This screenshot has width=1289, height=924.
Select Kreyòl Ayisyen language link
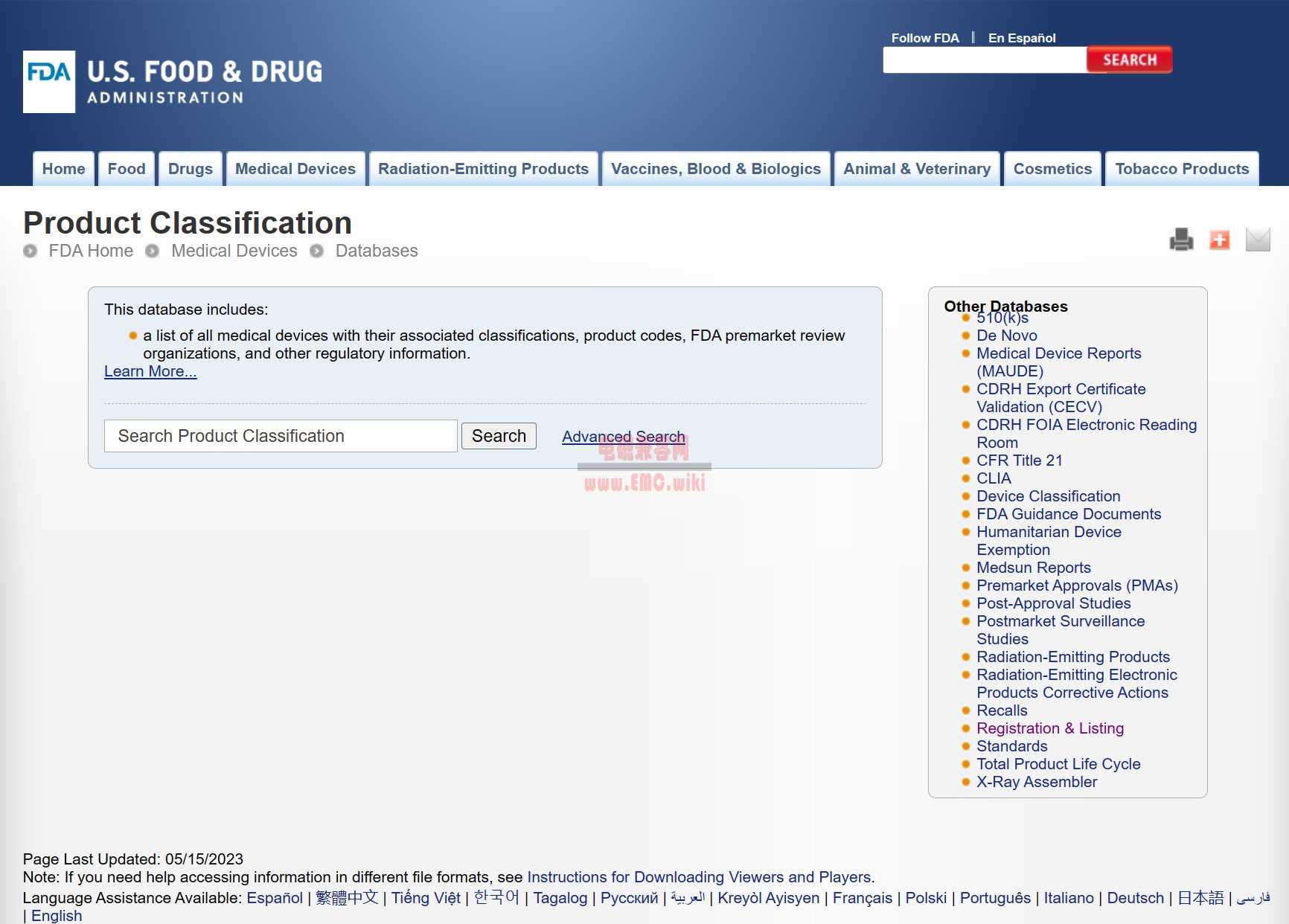click(x=769, y=898)
